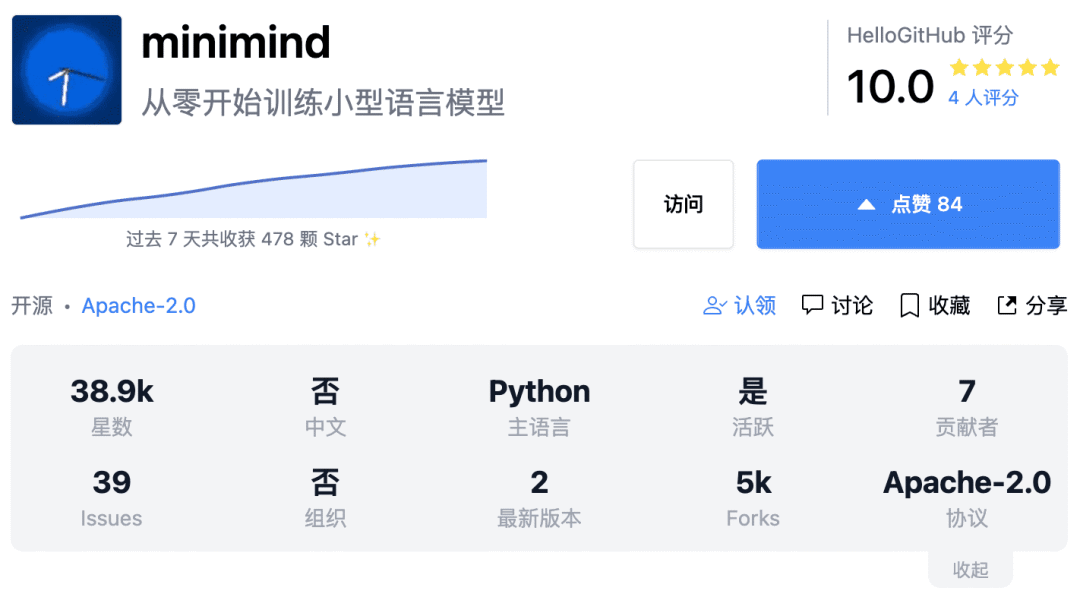Click the upvote triangle arrow icon
Image resolution: width=1080 pixels, height=597 pixels.
(867, 205)
